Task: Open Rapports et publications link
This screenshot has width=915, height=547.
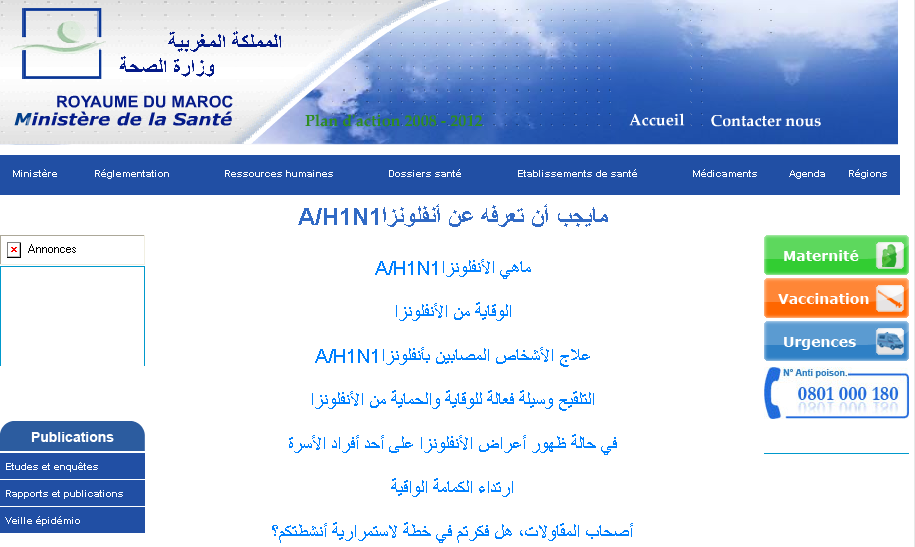Action: point(72,493)
